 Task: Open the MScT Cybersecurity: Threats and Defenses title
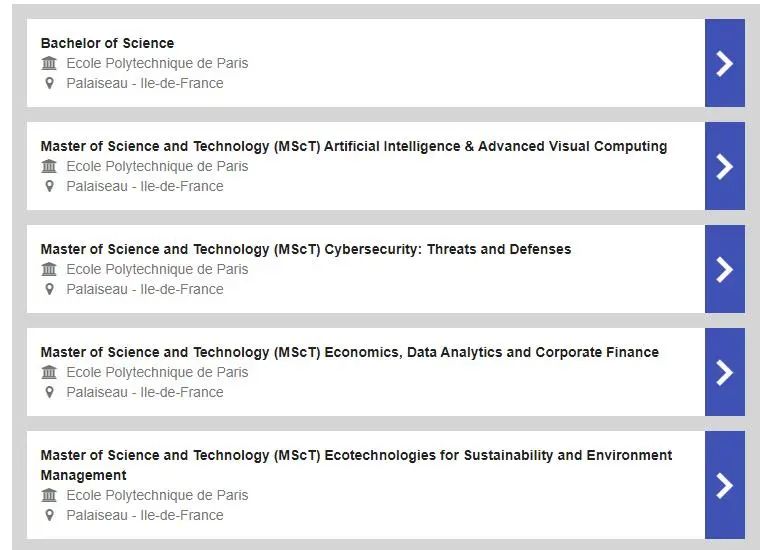point(306,249)
